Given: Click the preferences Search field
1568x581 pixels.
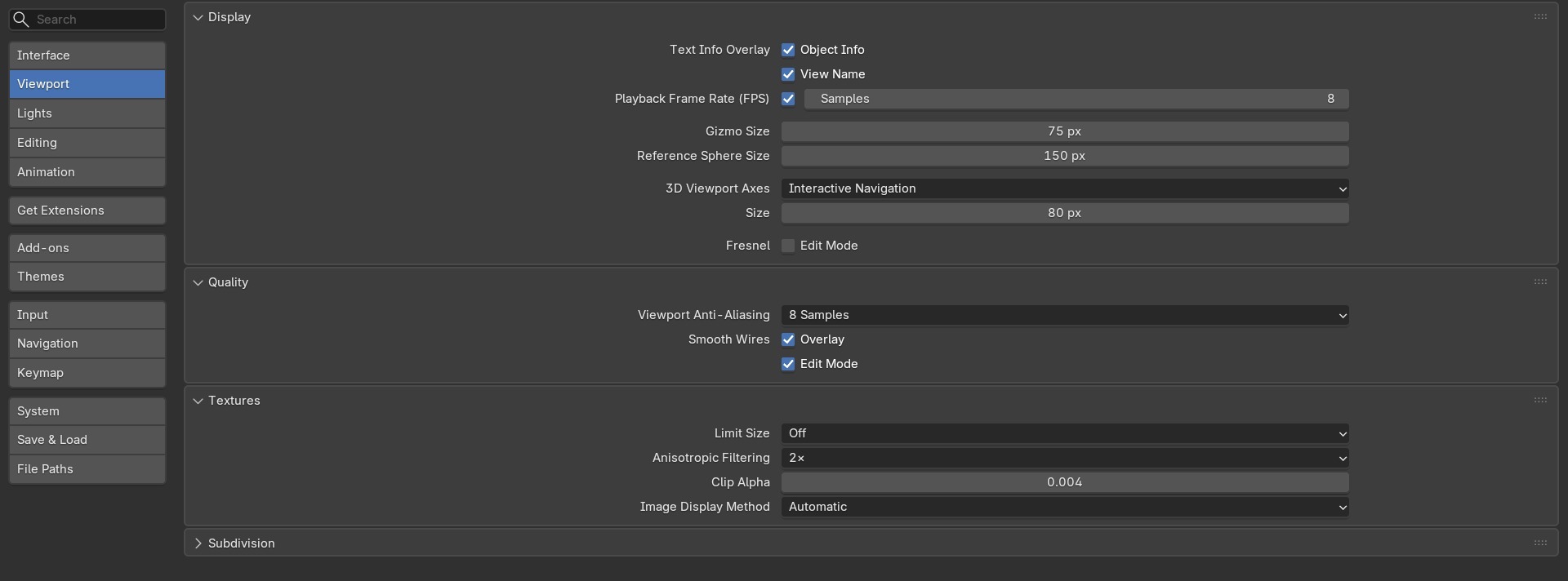Looking at the screenshot, I should (87, 20).
